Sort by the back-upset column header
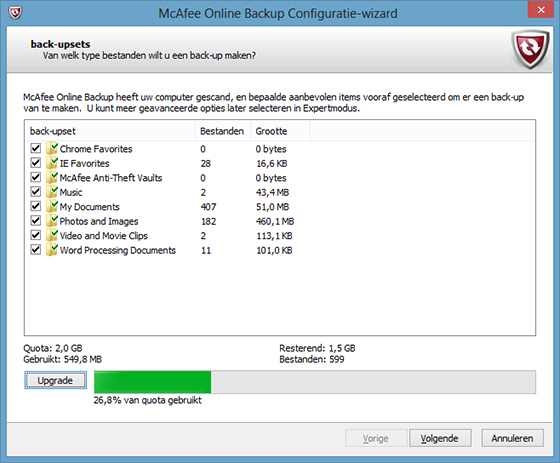 click(x=110, y=131)
